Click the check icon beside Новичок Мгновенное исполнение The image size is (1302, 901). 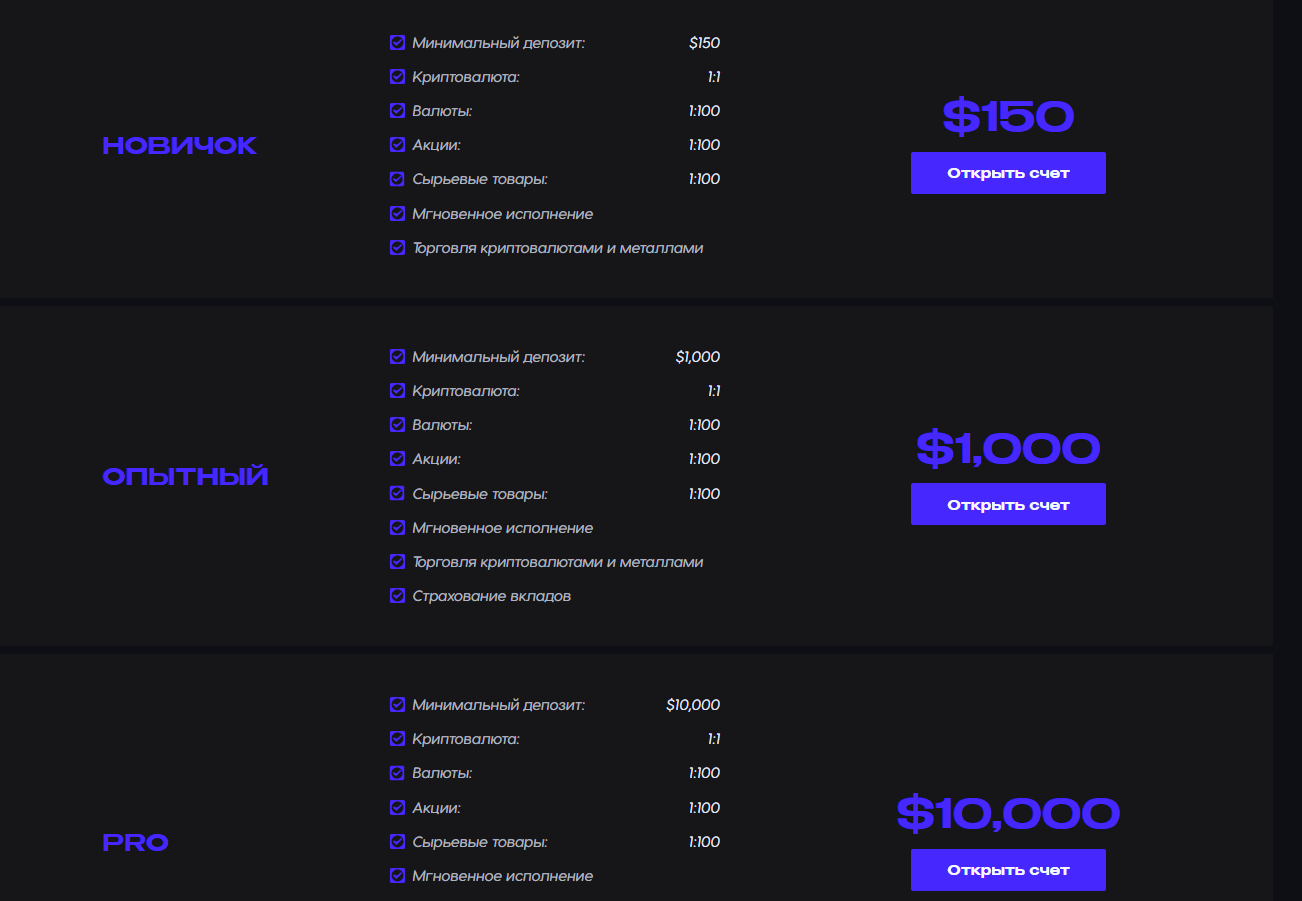[x=397, y=214]
